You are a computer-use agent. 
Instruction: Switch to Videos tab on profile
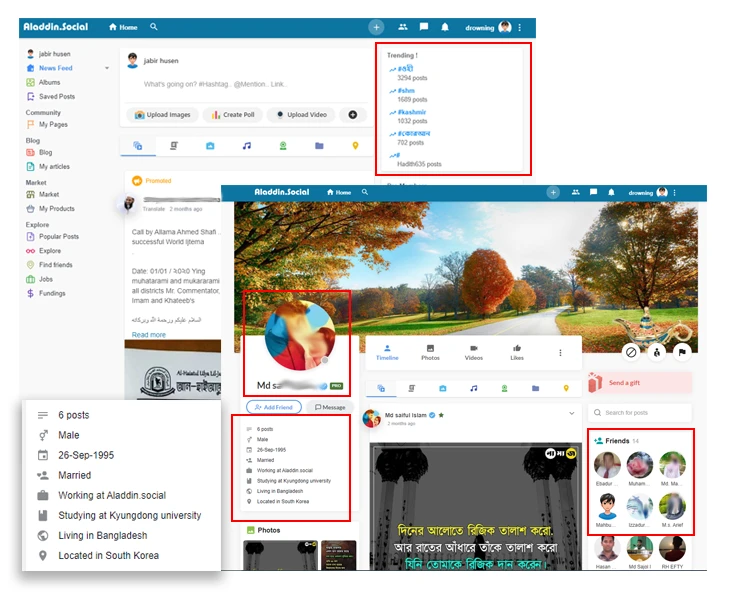coord(473,353)
